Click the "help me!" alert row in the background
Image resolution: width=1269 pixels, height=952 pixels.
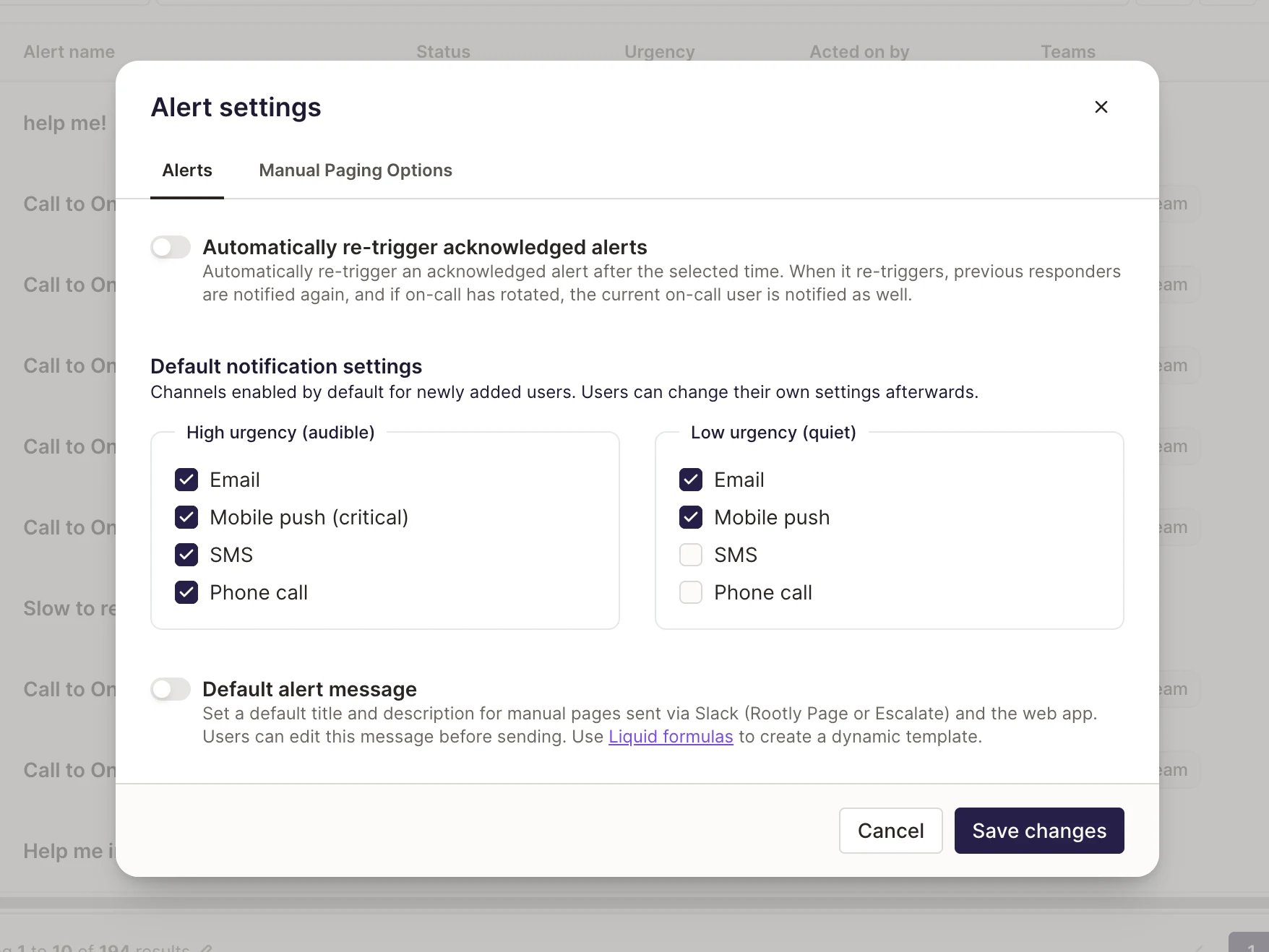tap(65, 123)
